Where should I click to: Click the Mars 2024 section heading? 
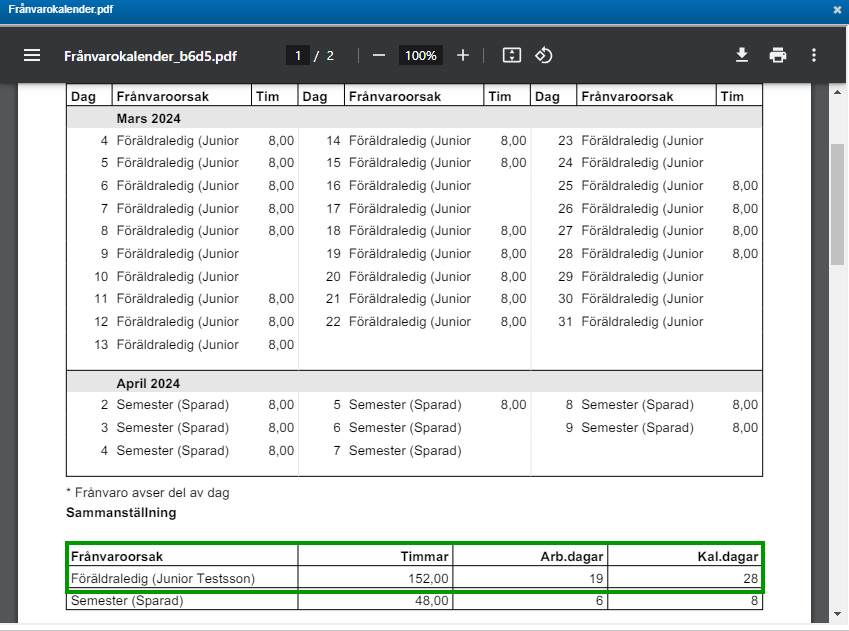click(148, 118)
